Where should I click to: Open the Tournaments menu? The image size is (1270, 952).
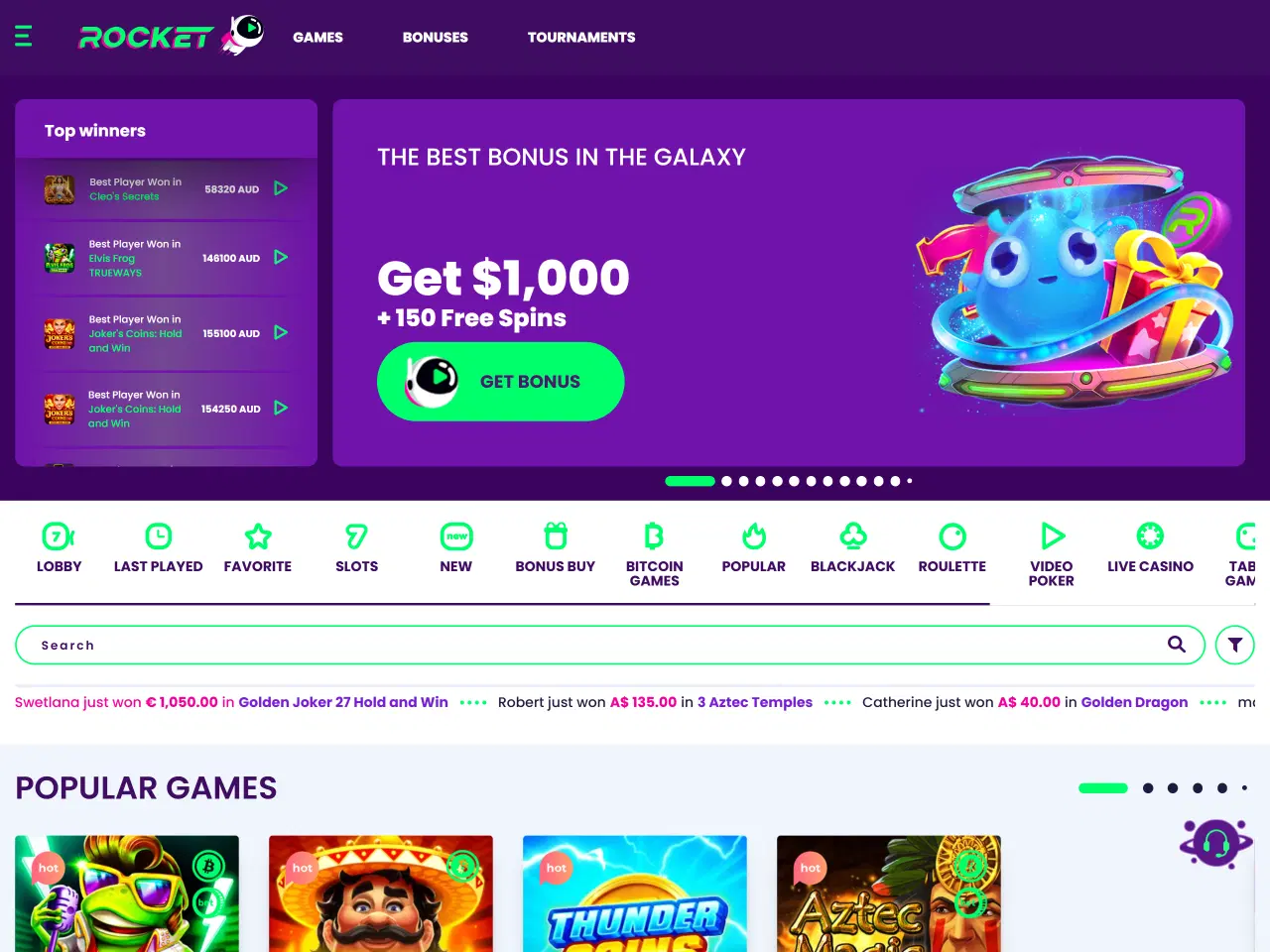point(581,37)
